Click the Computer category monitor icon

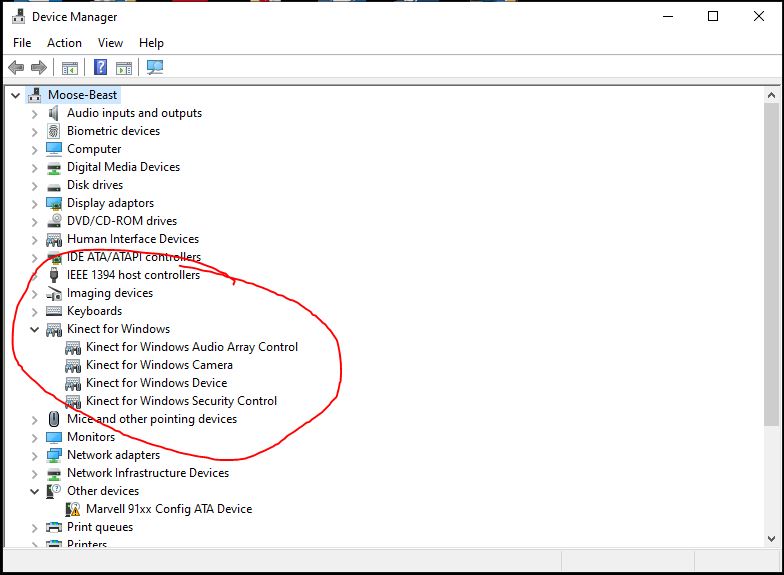54,149
